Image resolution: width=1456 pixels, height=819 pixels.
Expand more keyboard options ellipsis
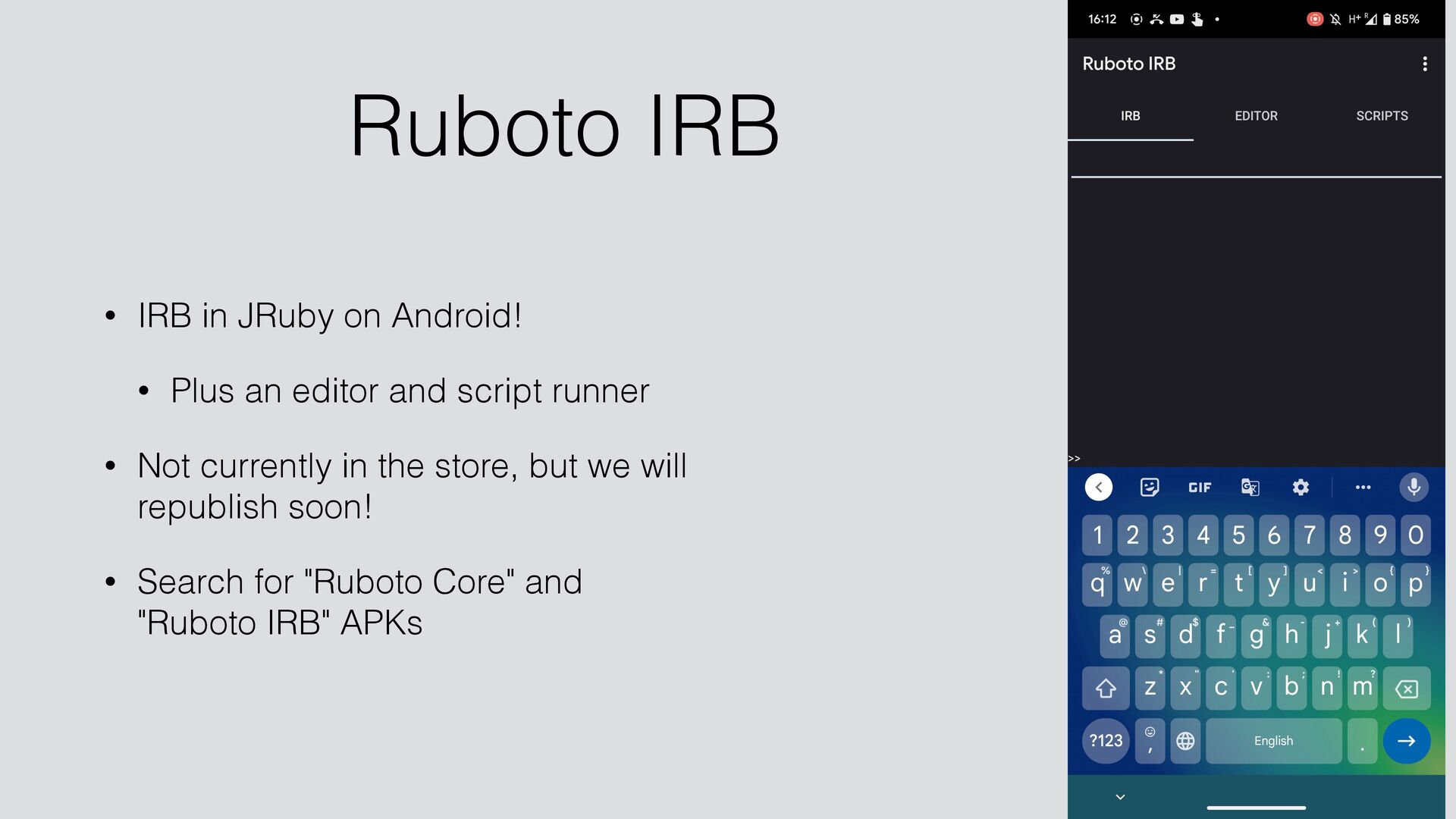[x=1363, y=487]
